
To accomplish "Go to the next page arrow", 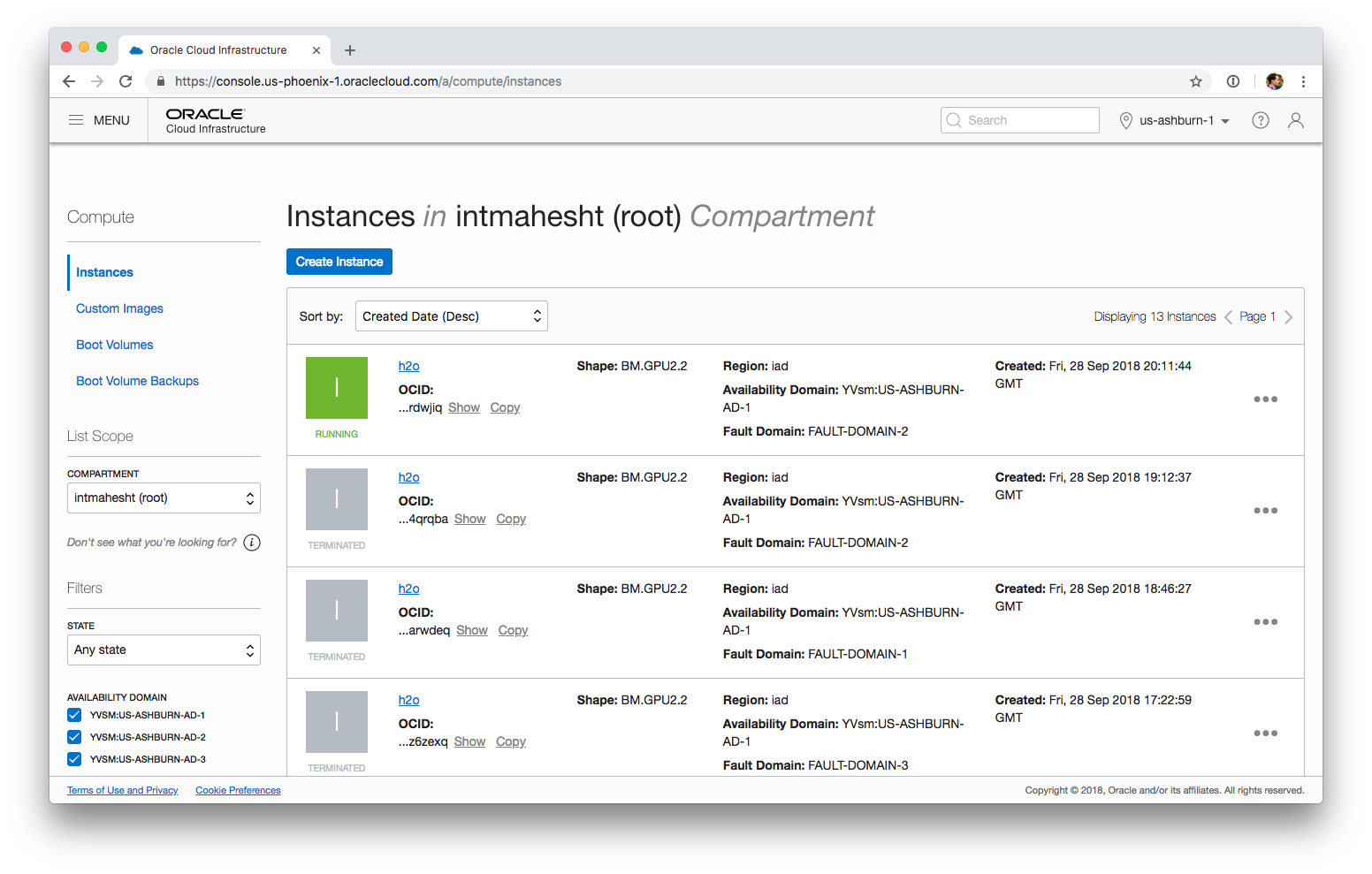I will [1289, 317].
